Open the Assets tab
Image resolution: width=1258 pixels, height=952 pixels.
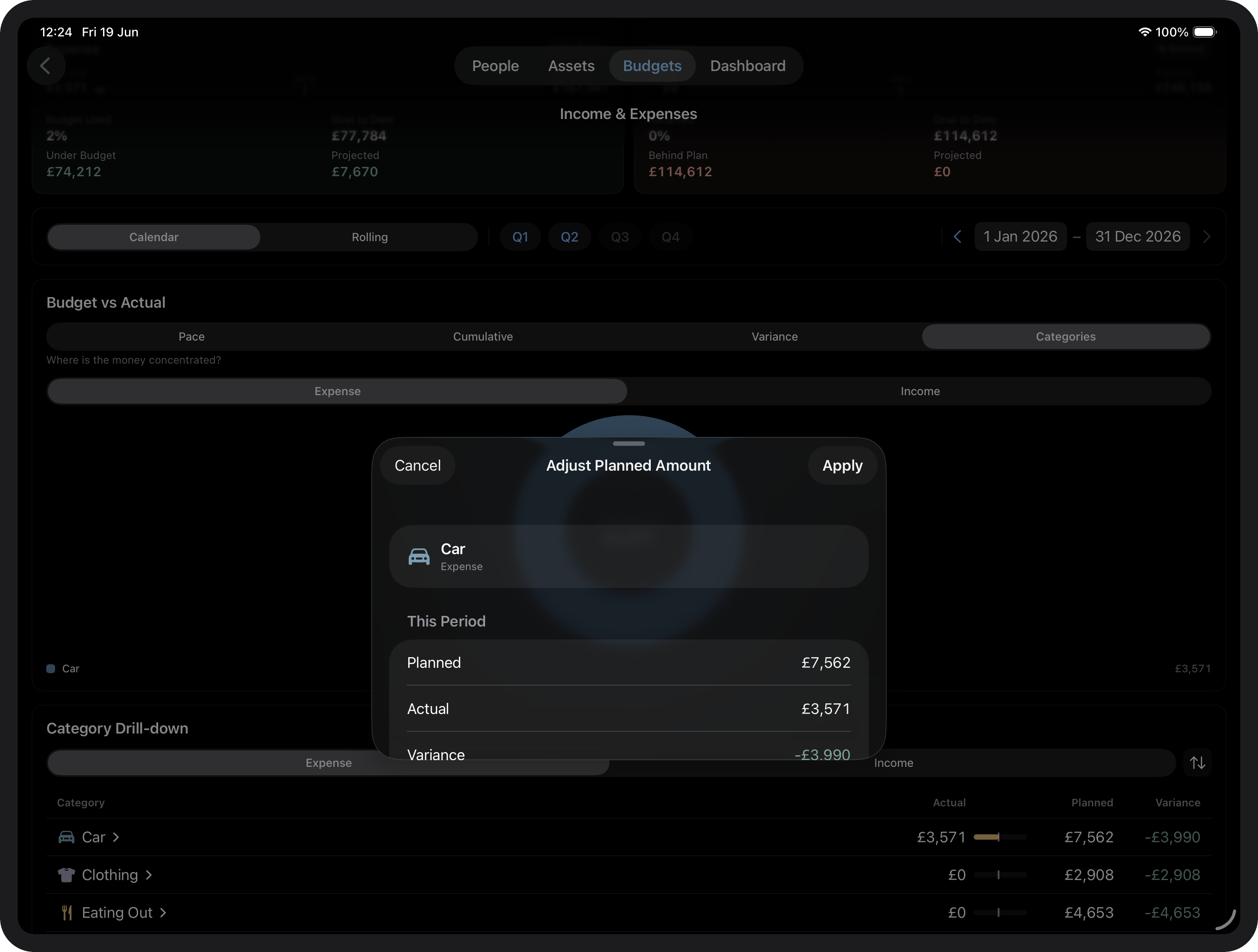coord(571,66)
